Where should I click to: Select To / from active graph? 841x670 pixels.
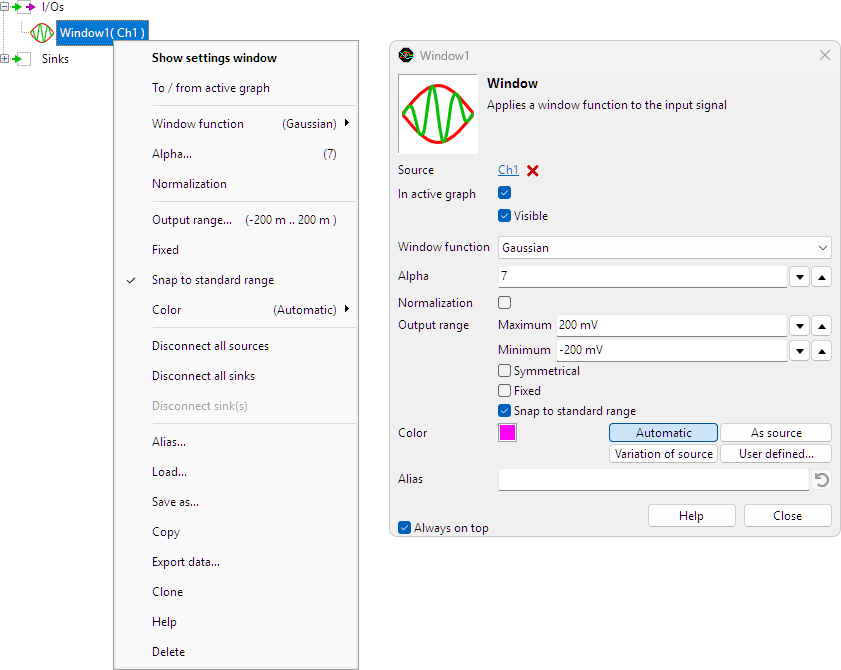coord(236,88)
